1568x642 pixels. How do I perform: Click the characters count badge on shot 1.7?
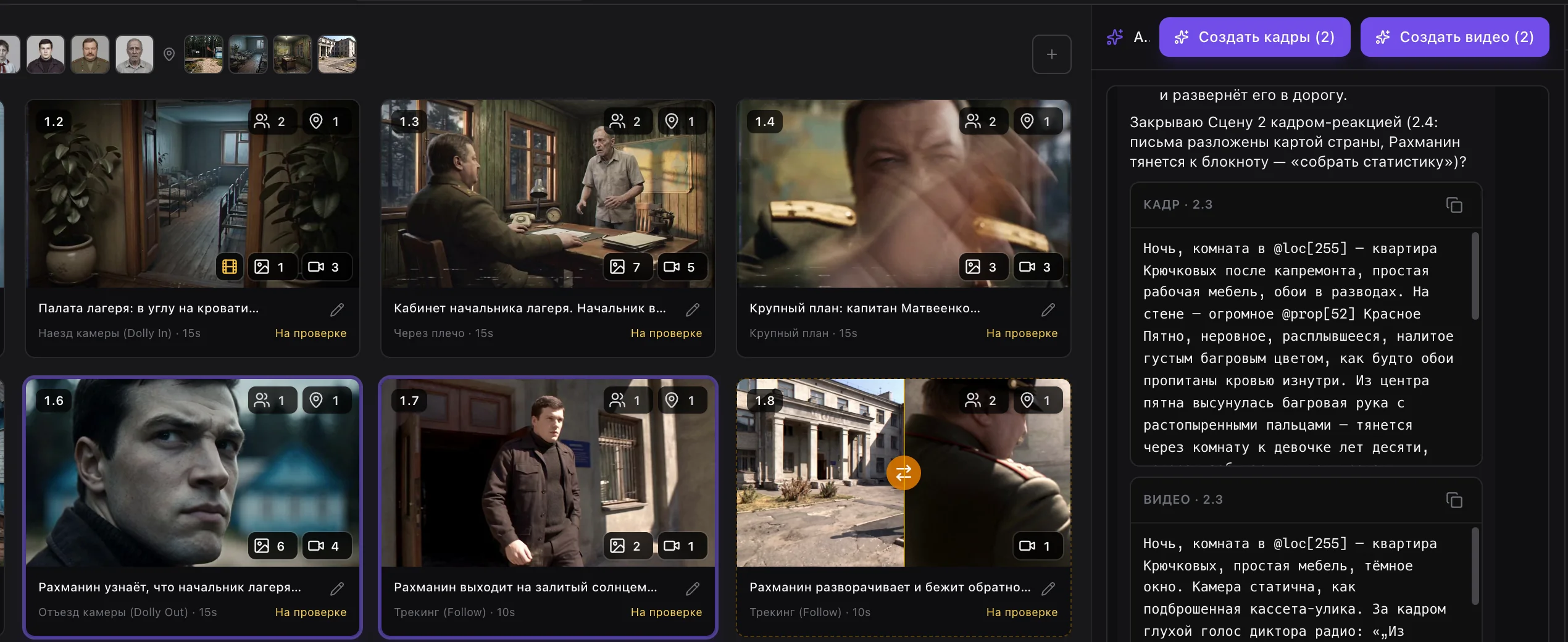(x=626, y=400)
